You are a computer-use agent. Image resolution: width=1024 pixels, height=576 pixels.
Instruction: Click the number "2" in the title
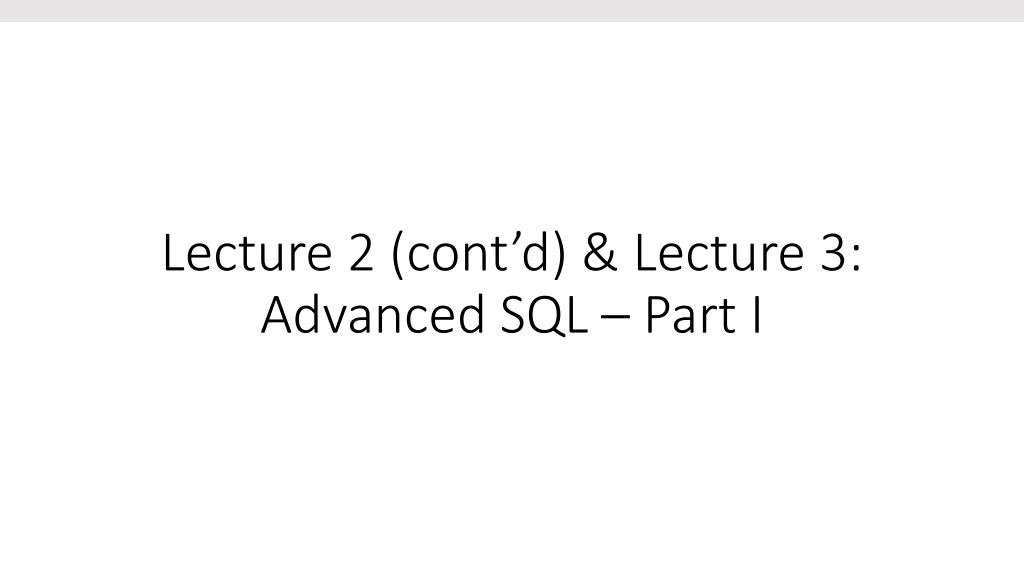tap(361, 253)
